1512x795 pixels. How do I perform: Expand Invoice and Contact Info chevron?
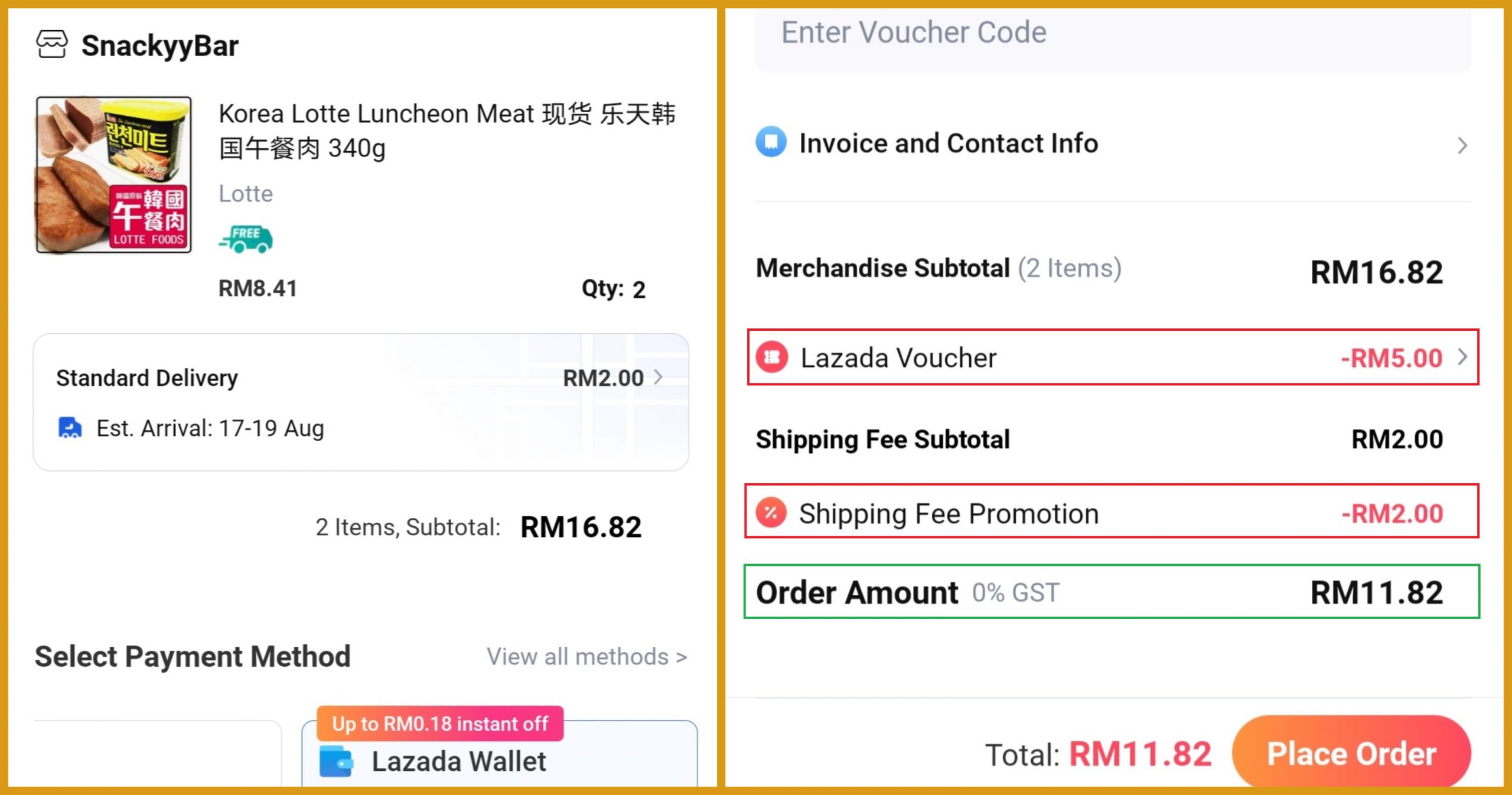1462,145
